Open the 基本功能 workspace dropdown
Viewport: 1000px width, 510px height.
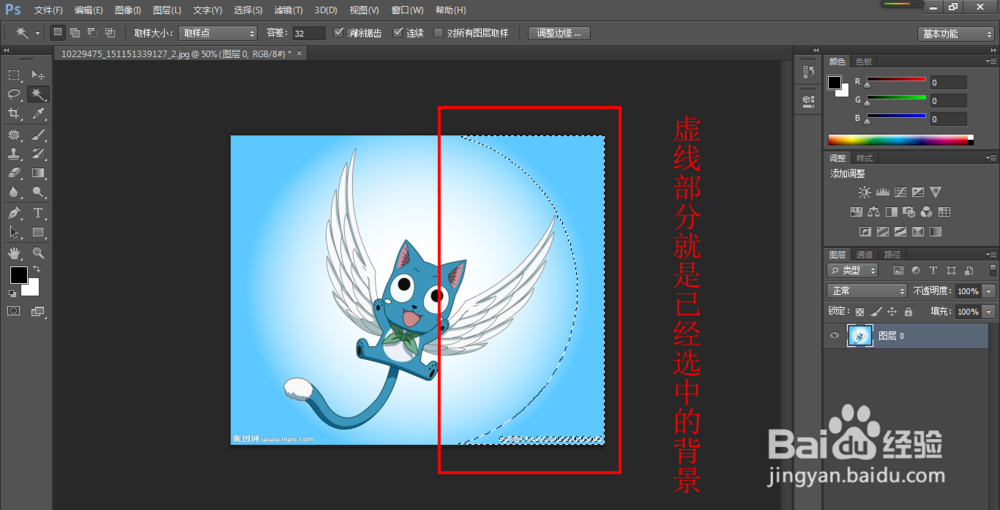point(956,34)
